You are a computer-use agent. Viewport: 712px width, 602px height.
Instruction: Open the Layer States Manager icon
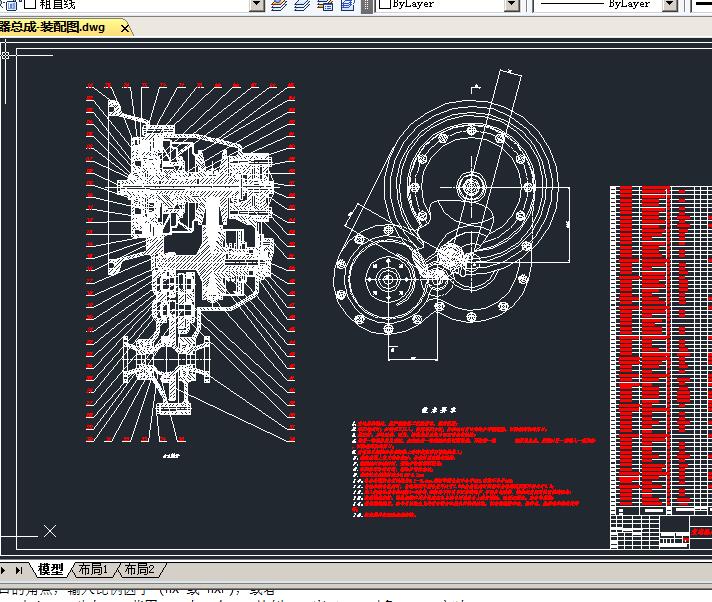(x=324, y=5)
